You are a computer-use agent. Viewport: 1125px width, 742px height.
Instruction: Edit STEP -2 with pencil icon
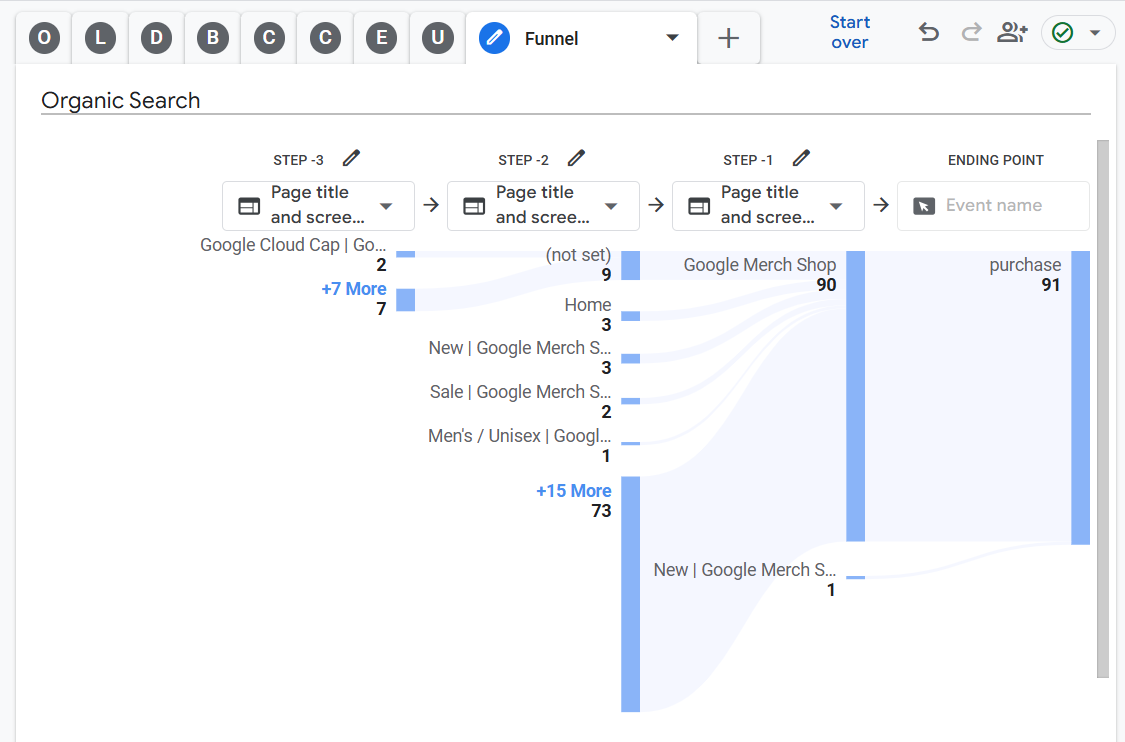click(x=576, y=159)
